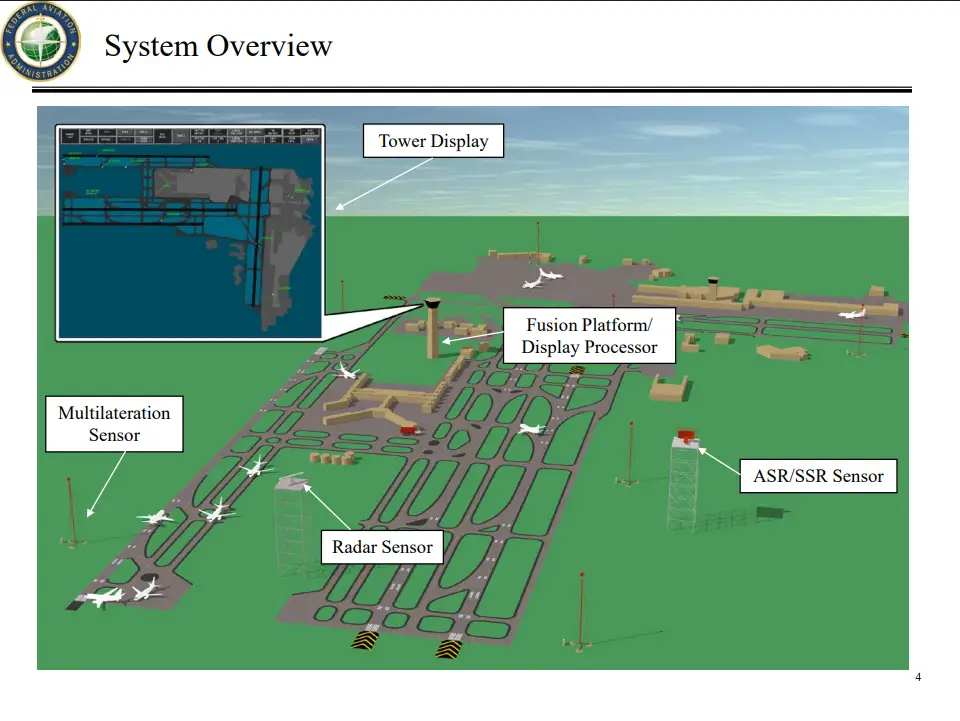This screenshot has width=960, height=721.
Task: Select the departing aircraft near the terminal buildings
Action: point(543,277)
